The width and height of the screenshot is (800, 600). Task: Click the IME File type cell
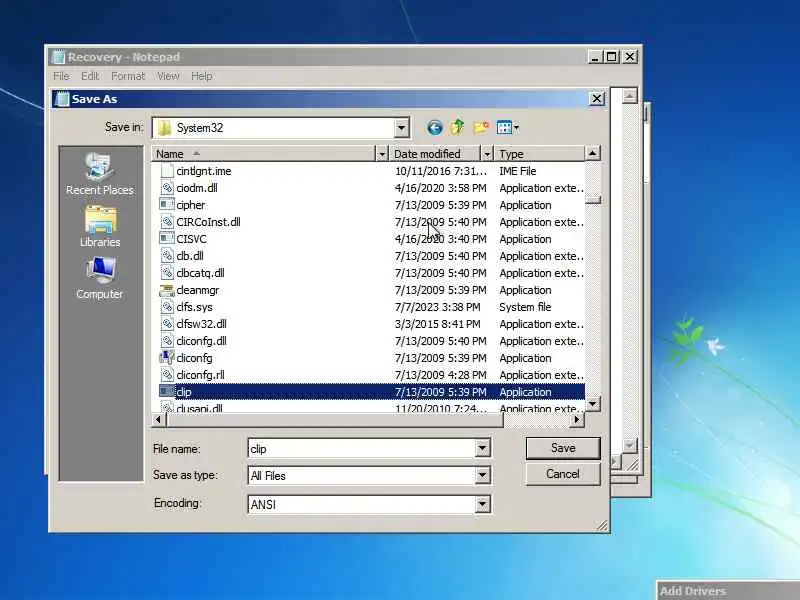tap(517, 171)
